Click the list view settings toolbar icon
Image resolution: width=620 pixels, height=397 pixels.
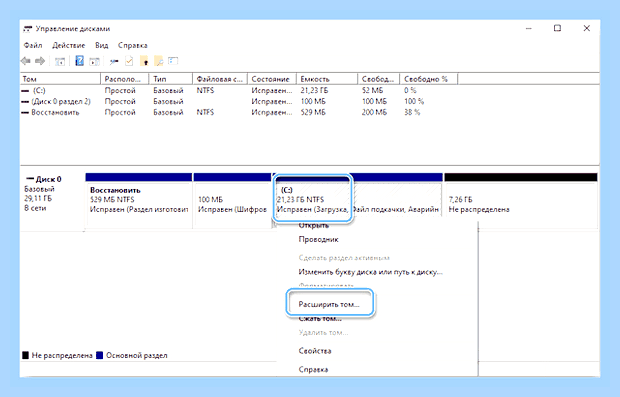click(173, 61)
